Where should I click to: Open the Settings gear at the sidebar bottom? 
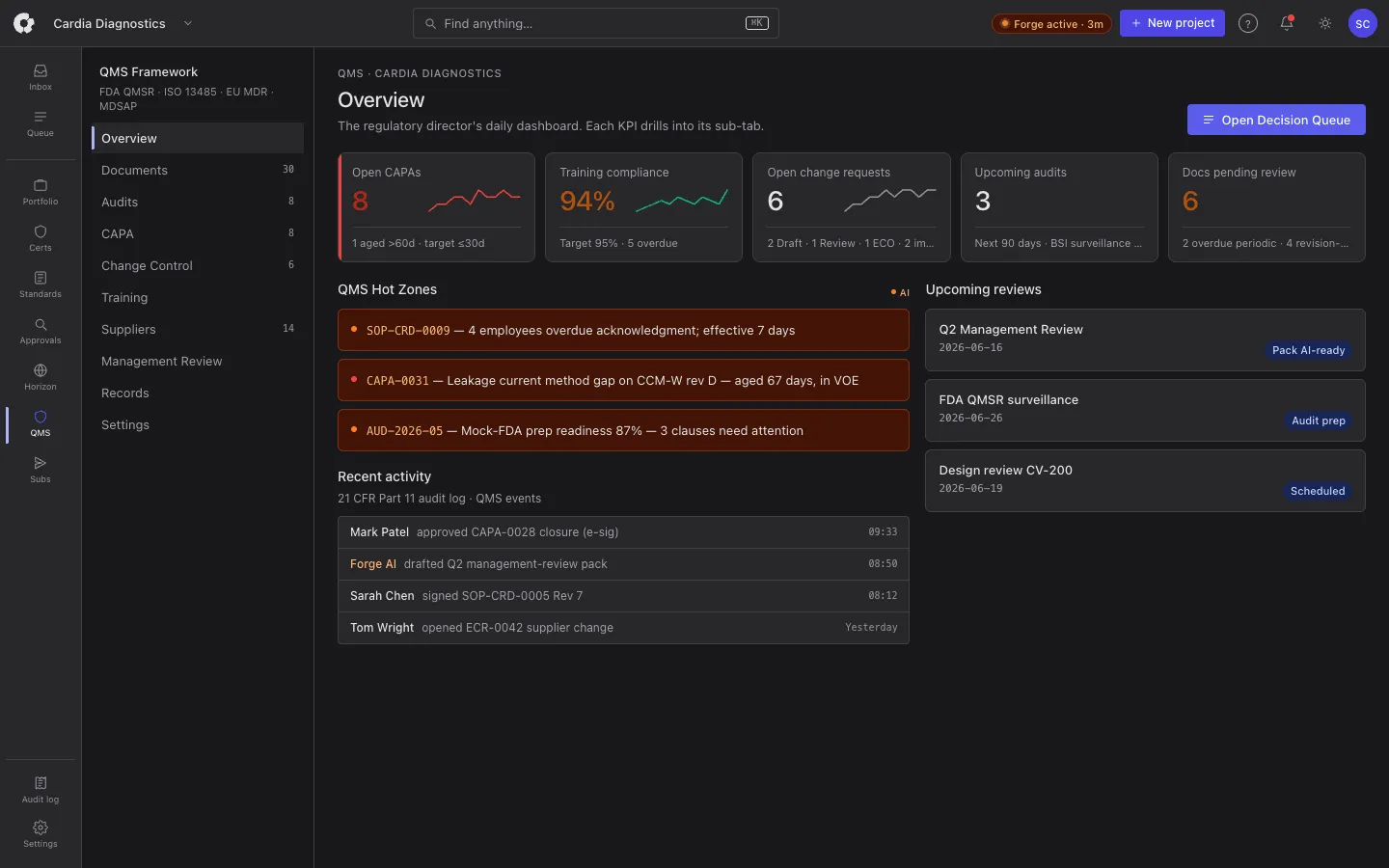tap(41, 834)
